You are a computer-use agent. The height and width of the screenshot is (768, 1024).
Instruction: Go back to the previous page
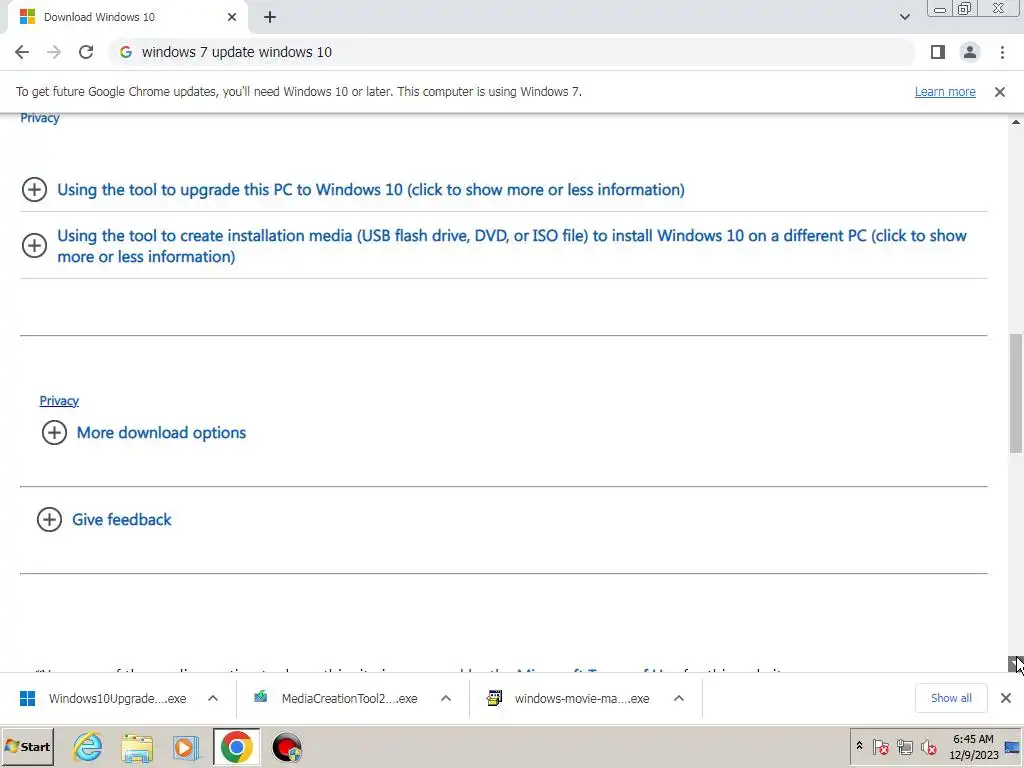(x=22, y=52)
